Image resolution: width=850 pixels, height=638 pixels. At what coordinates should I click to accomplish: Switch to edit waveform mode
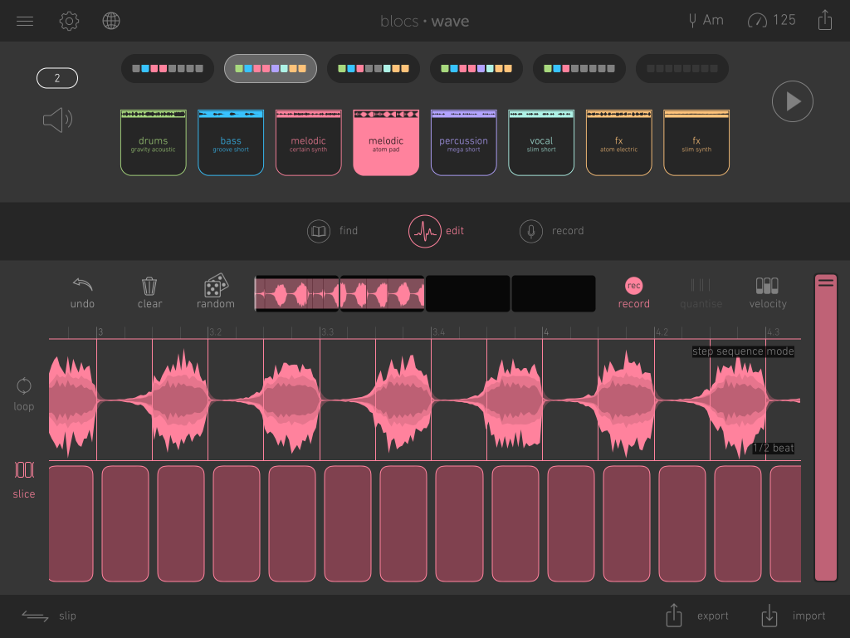424,231
